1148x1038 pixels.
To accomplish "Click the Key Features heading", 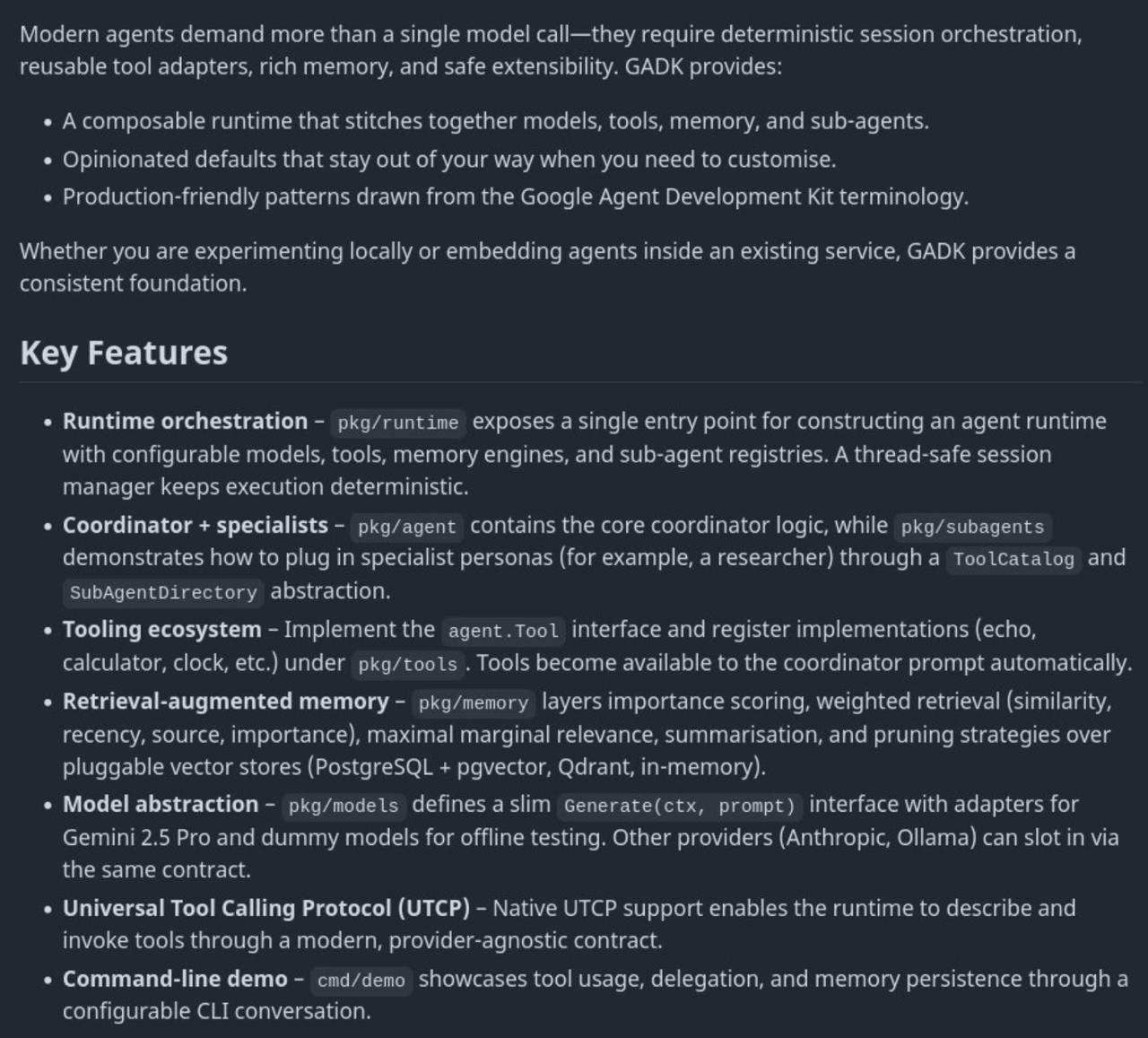I will (124, 353).
